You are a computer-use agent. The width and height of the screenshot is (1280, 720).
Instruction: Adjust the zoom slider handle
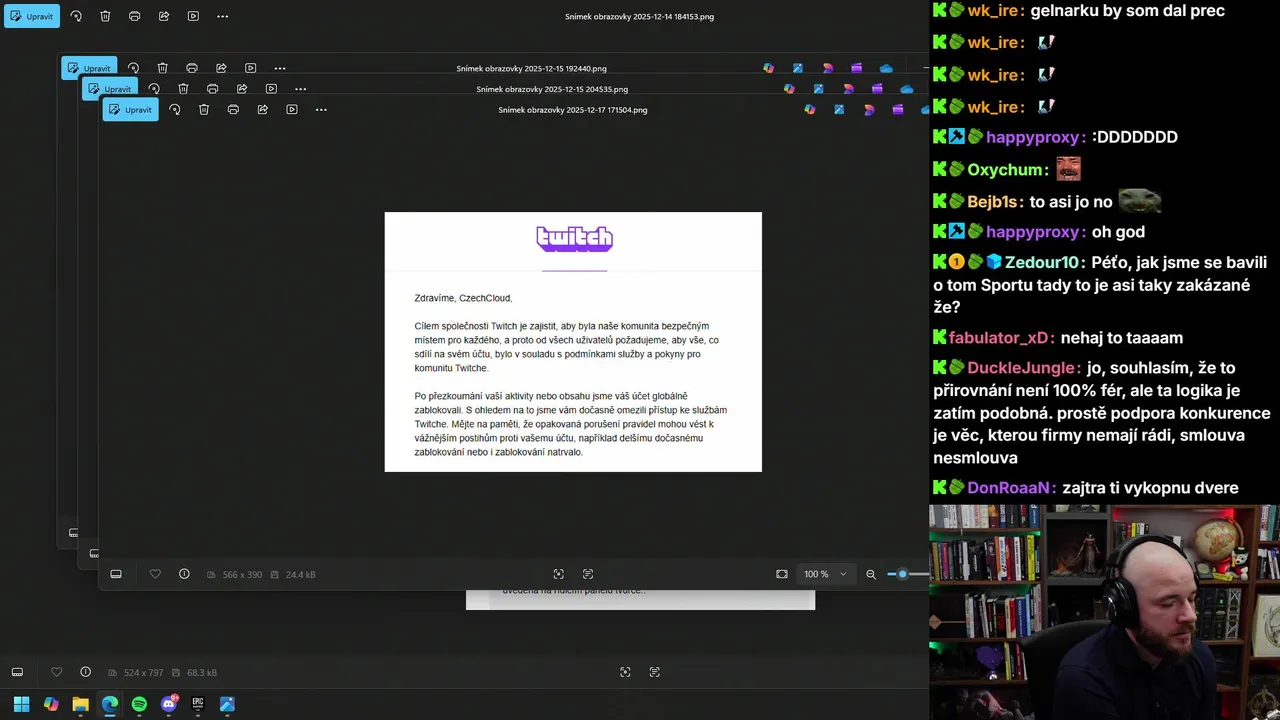coord(903,574)
